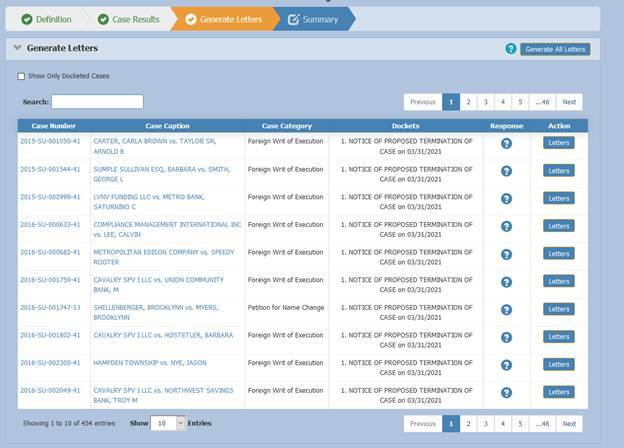Click Generate All Letters button
The image size is (624, 448).
tap(555, 49)
